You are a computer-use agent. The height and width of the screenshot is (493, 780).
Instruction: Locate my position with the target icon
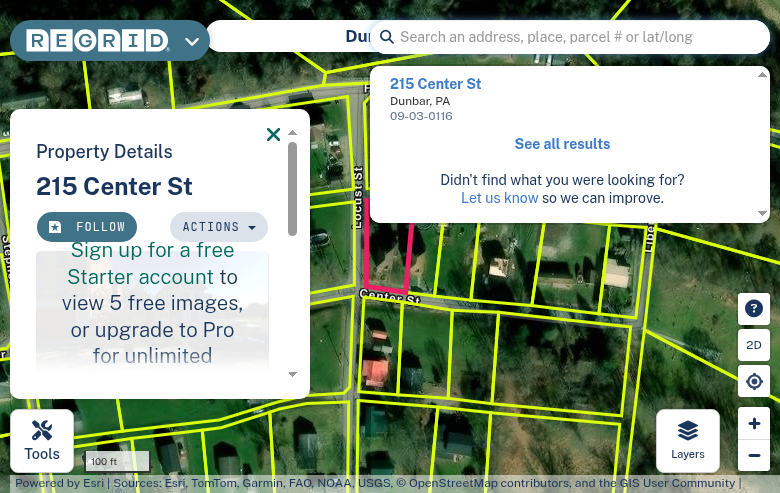tap(754, 381)
